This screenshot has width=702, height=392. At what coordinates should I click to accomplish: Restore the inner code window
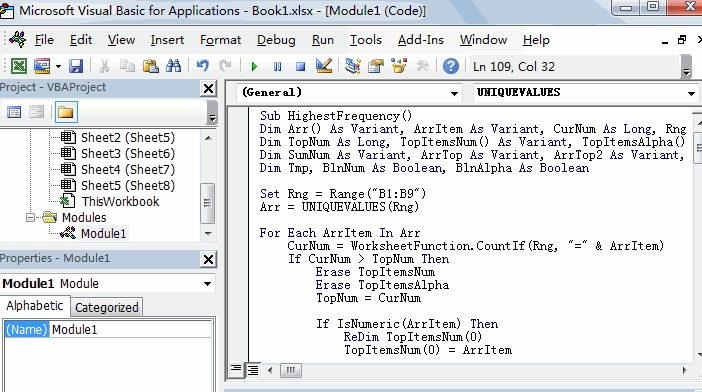click(682, 40)
